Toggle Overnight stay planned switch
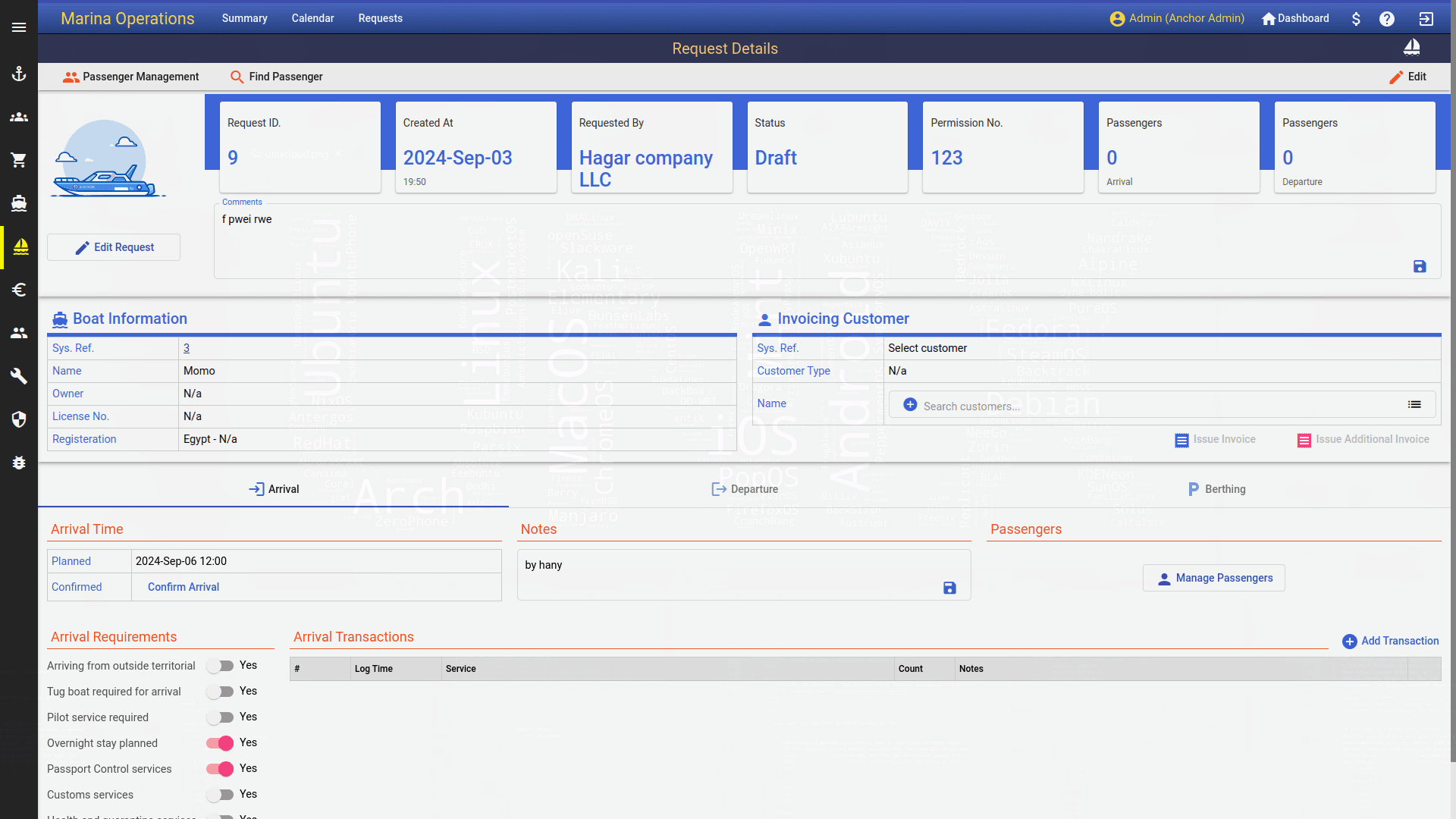1456x819 pixels. (221, 743)
